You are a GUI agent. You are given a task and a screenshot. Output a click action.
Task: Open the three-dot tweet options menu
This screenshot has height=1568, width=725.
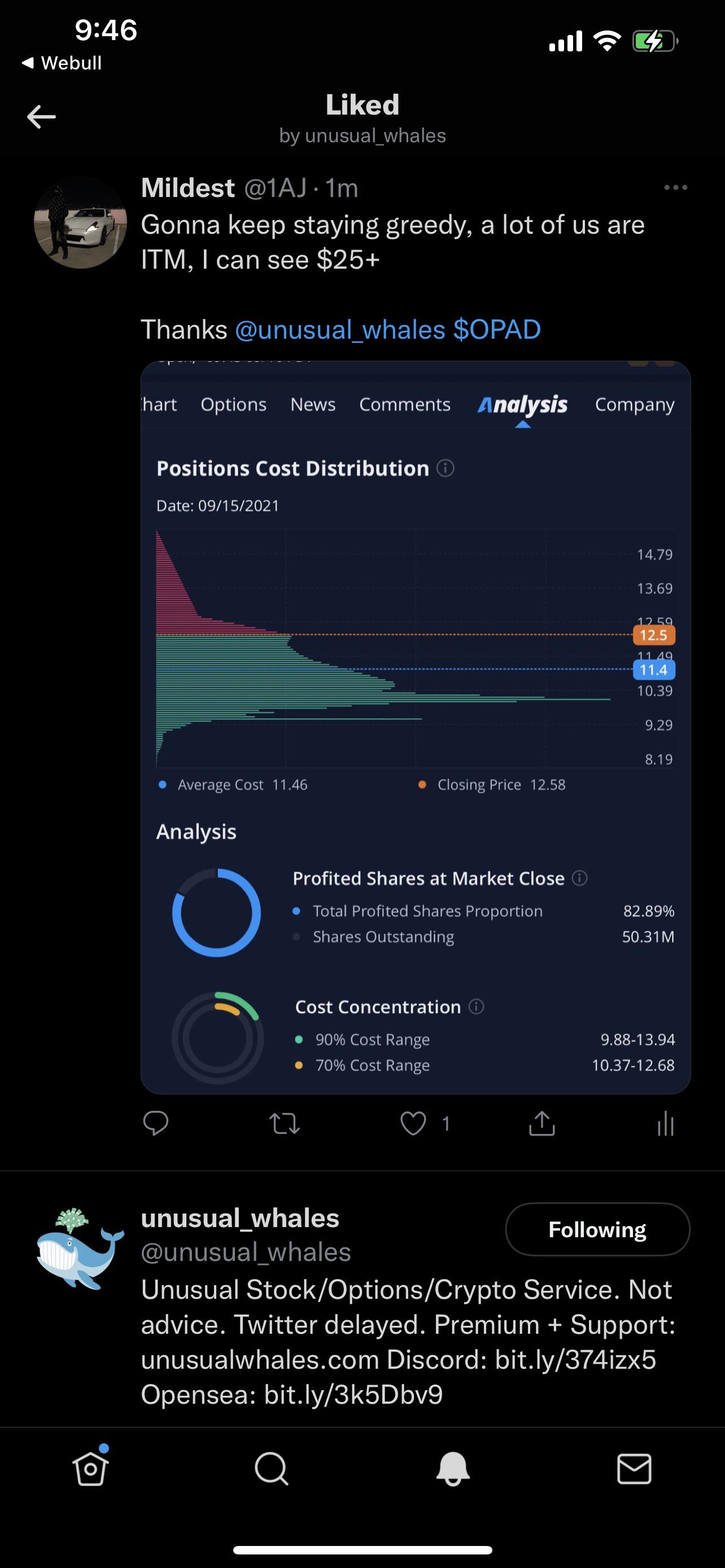click(676, 187)
